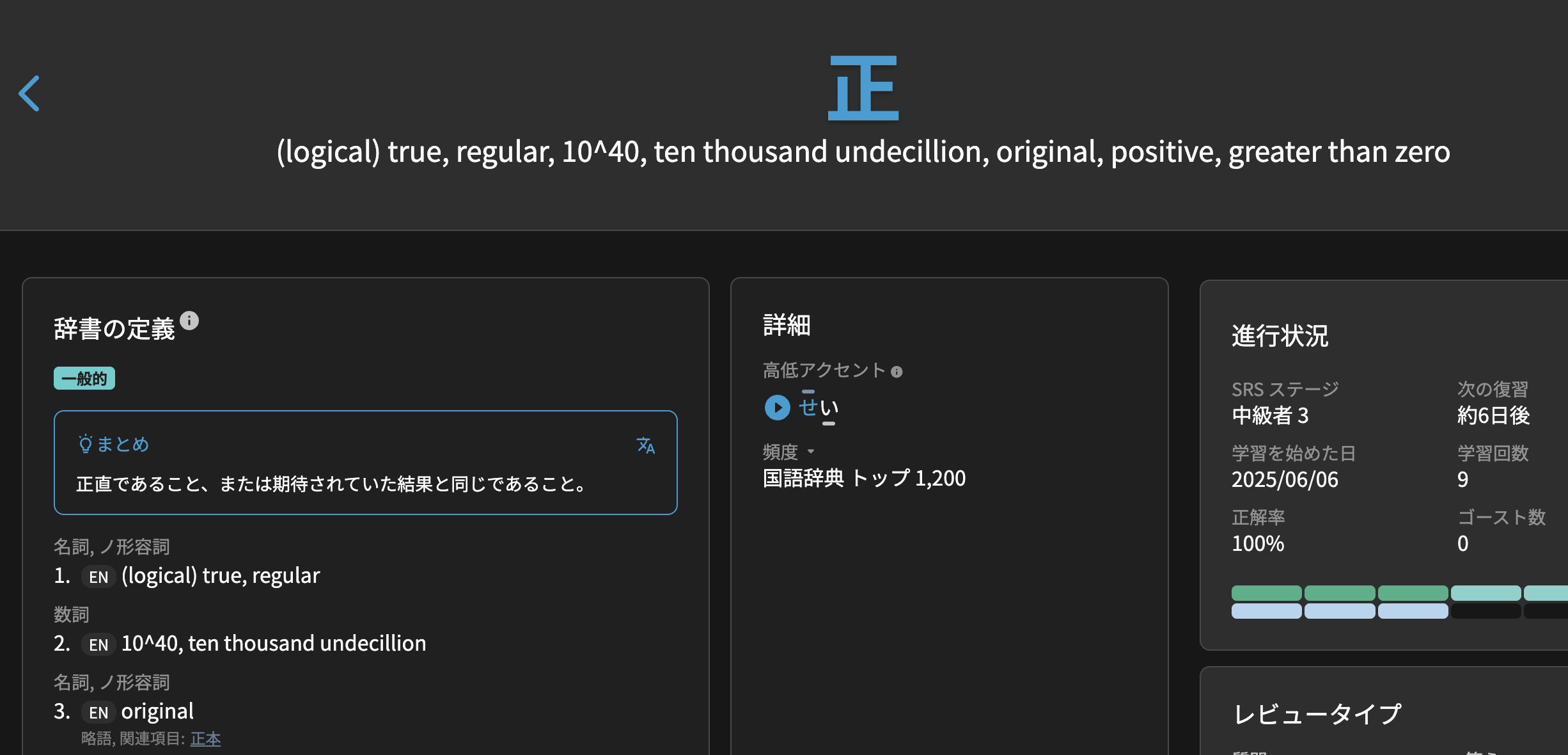The height and width of the screenshot is (755, 1568).
Task: Play the せい pronunciation audio
Action: (x=778, y=408)
